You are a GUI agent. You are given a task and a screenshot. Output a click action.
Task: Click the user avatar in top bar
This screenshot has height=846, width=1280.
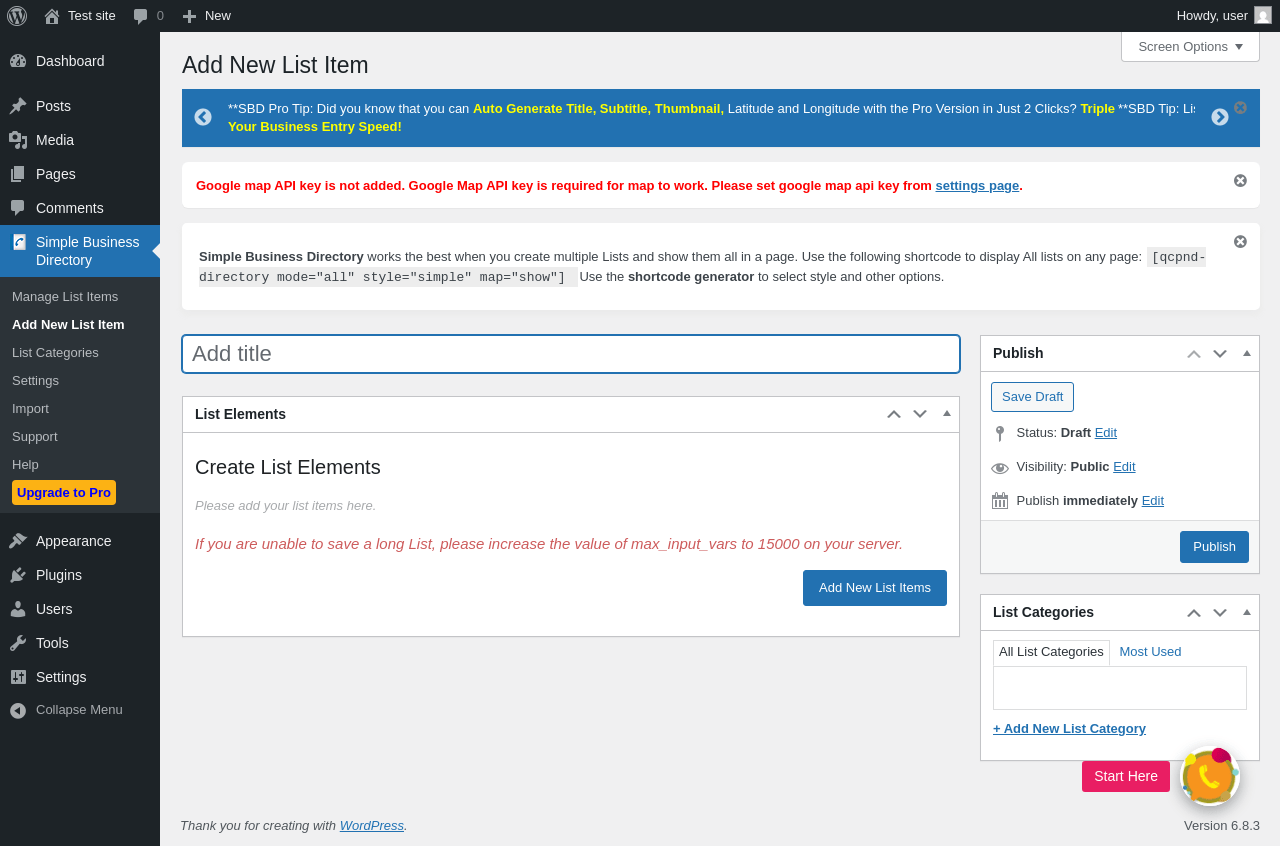pos(1263,15)
